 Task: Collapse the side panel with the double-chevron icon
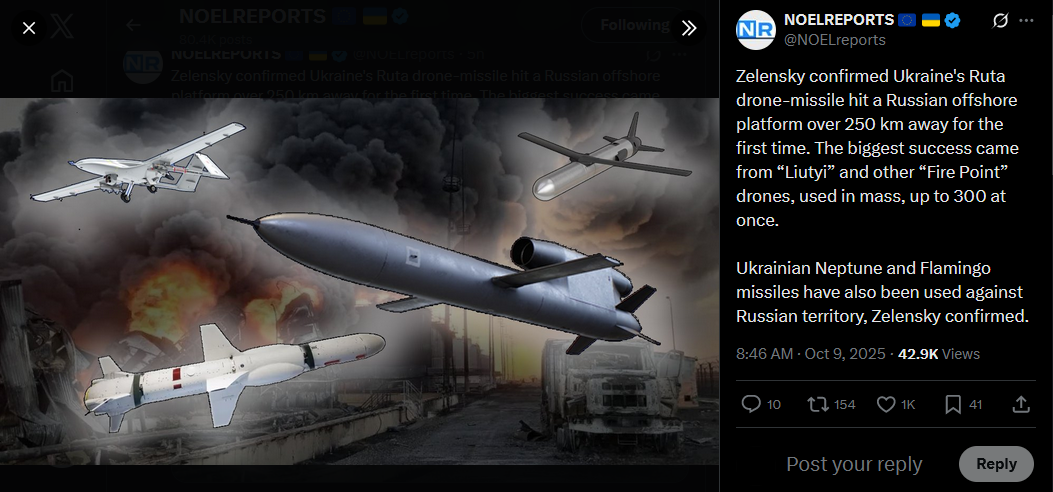[x=689, y=28]
